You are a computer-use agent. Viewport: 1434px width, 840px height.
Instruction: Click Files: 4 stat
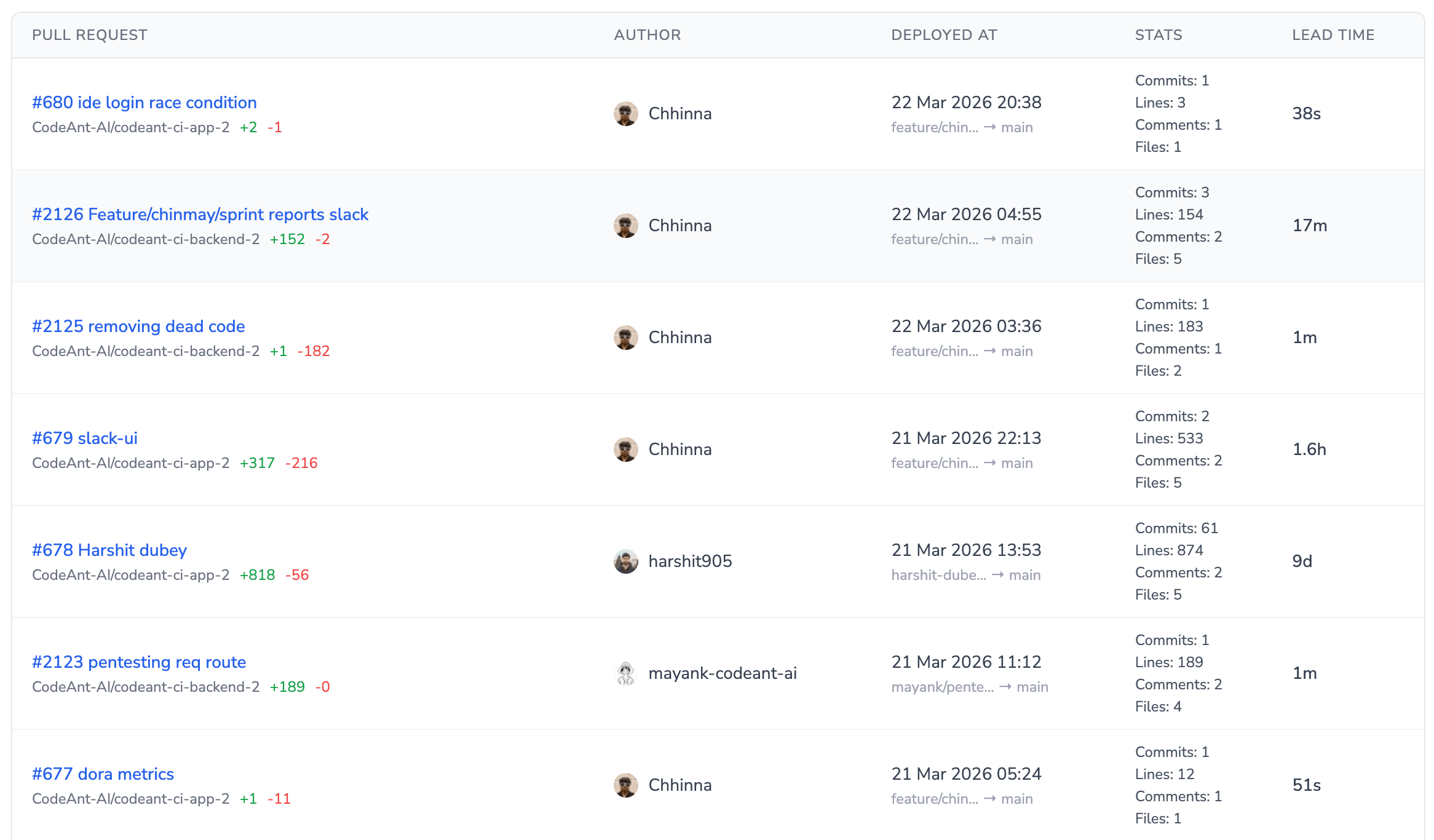(x=1159, y=707)
